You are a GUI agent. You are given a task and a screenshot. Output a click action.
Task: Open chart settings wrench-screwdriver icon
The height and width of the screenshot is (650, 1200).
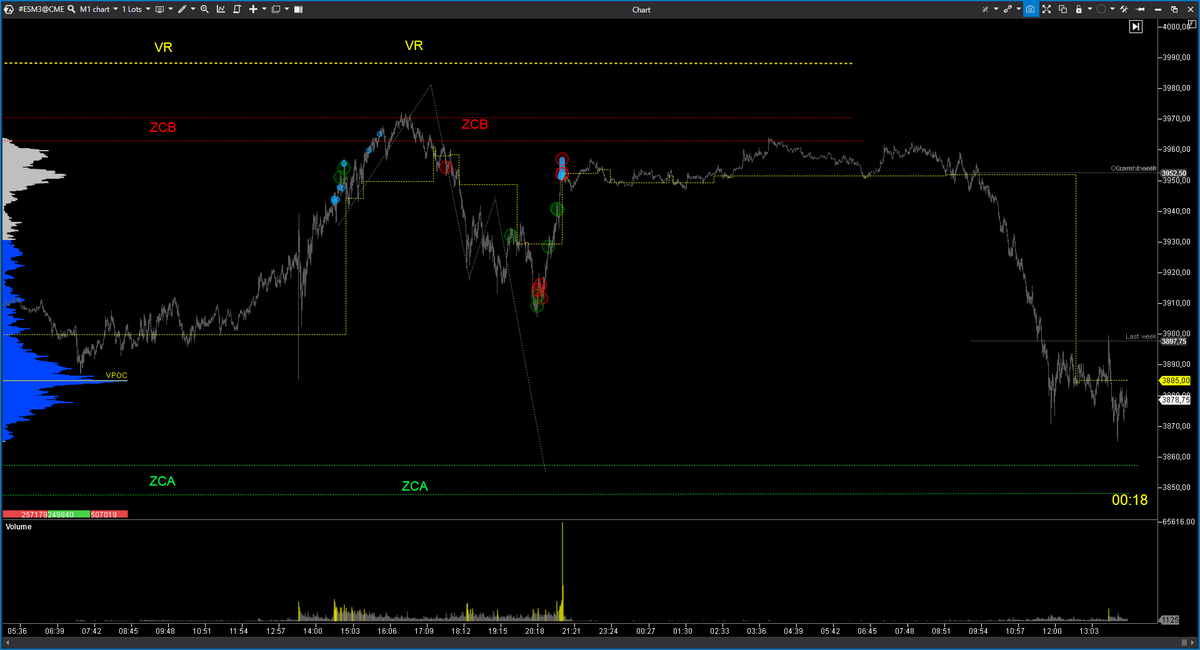point(1124,9)
